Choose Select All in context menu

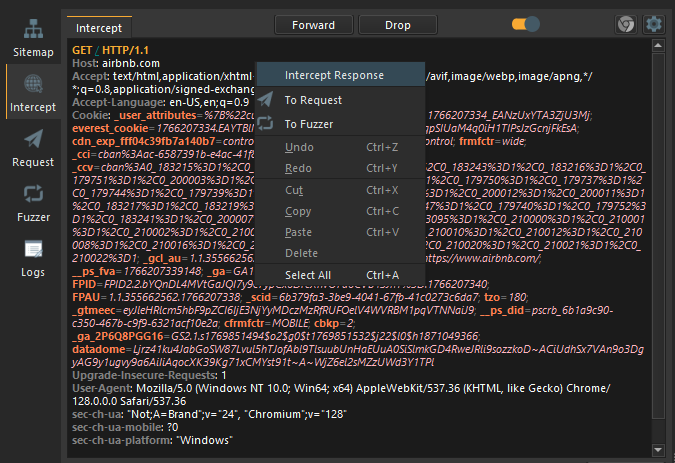pyautogui.click(x=341, y=275)
